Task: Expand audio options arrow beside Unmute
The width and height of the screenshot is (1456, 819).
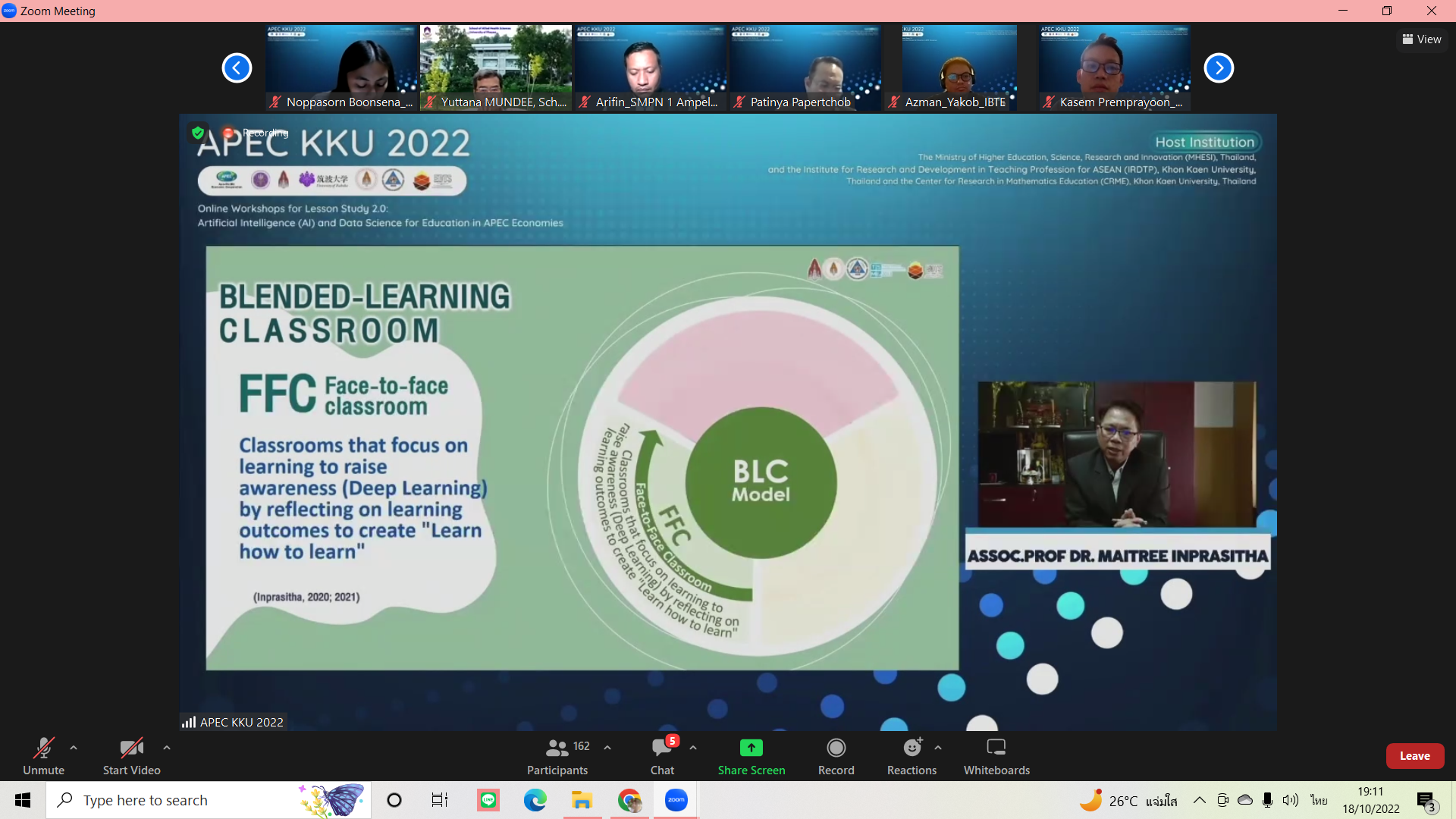Action: (74, 748)
